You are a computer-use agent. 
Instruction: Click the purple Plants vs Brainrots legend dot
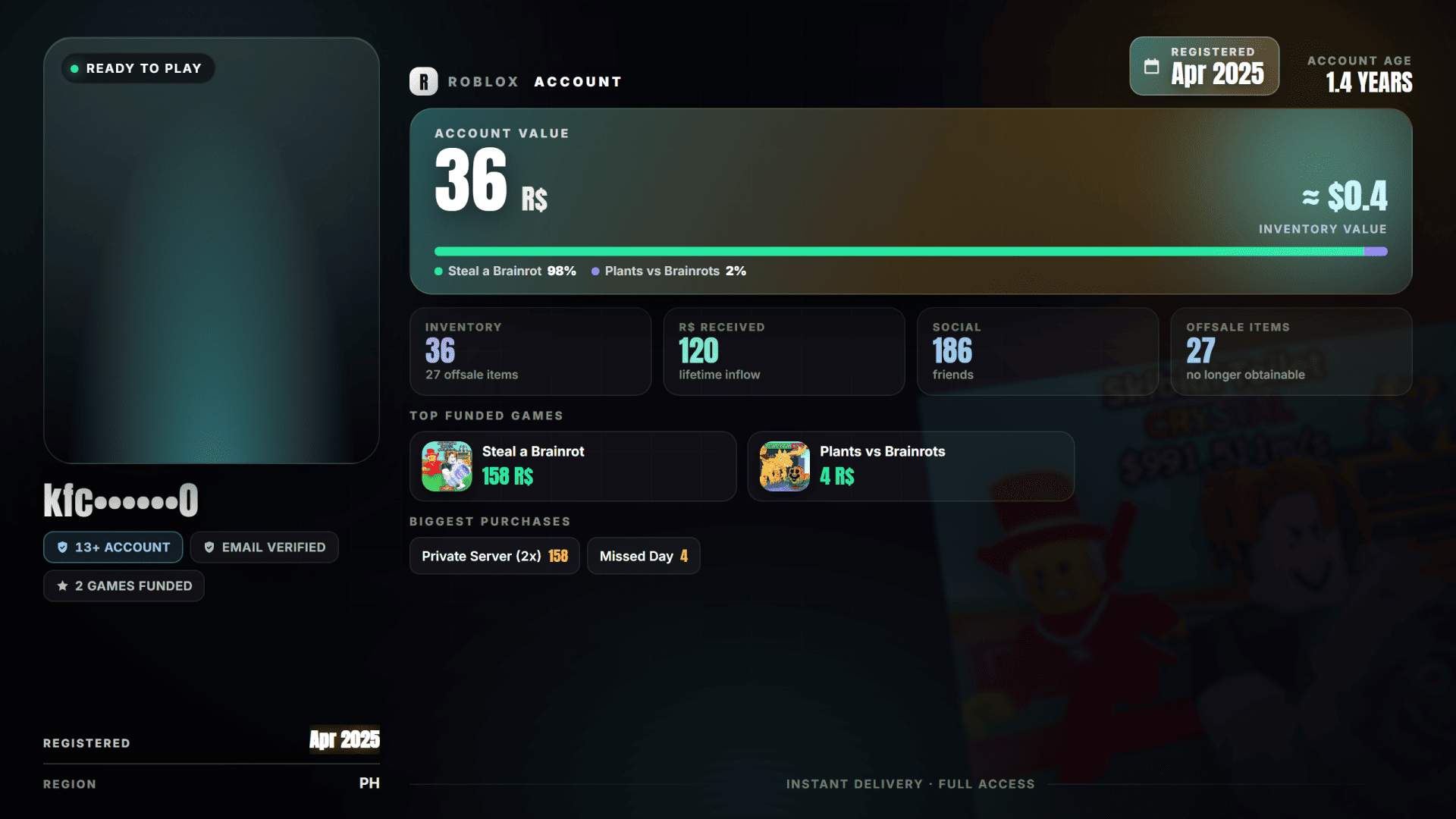(595, 271)
